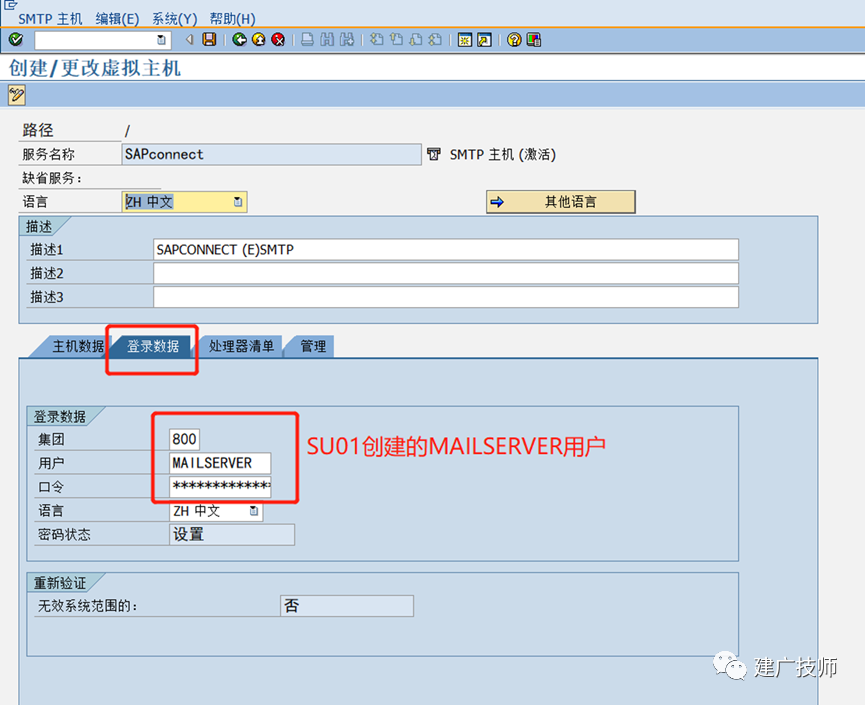Click the Save floppy disk icon

tap(210, 40)
